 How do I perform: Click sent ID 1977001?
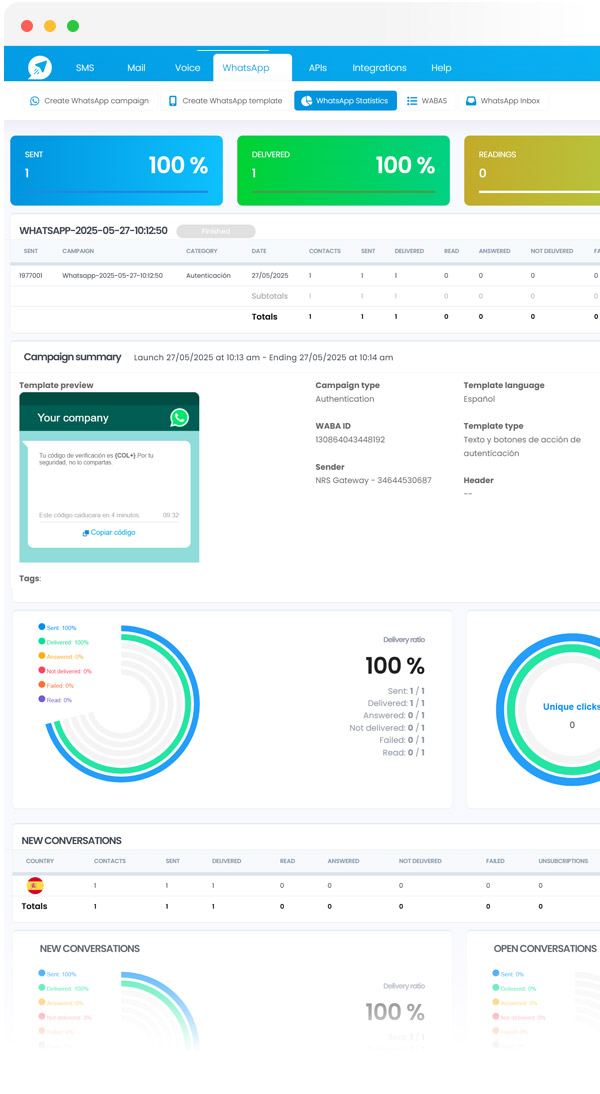[x=31, y=276]
